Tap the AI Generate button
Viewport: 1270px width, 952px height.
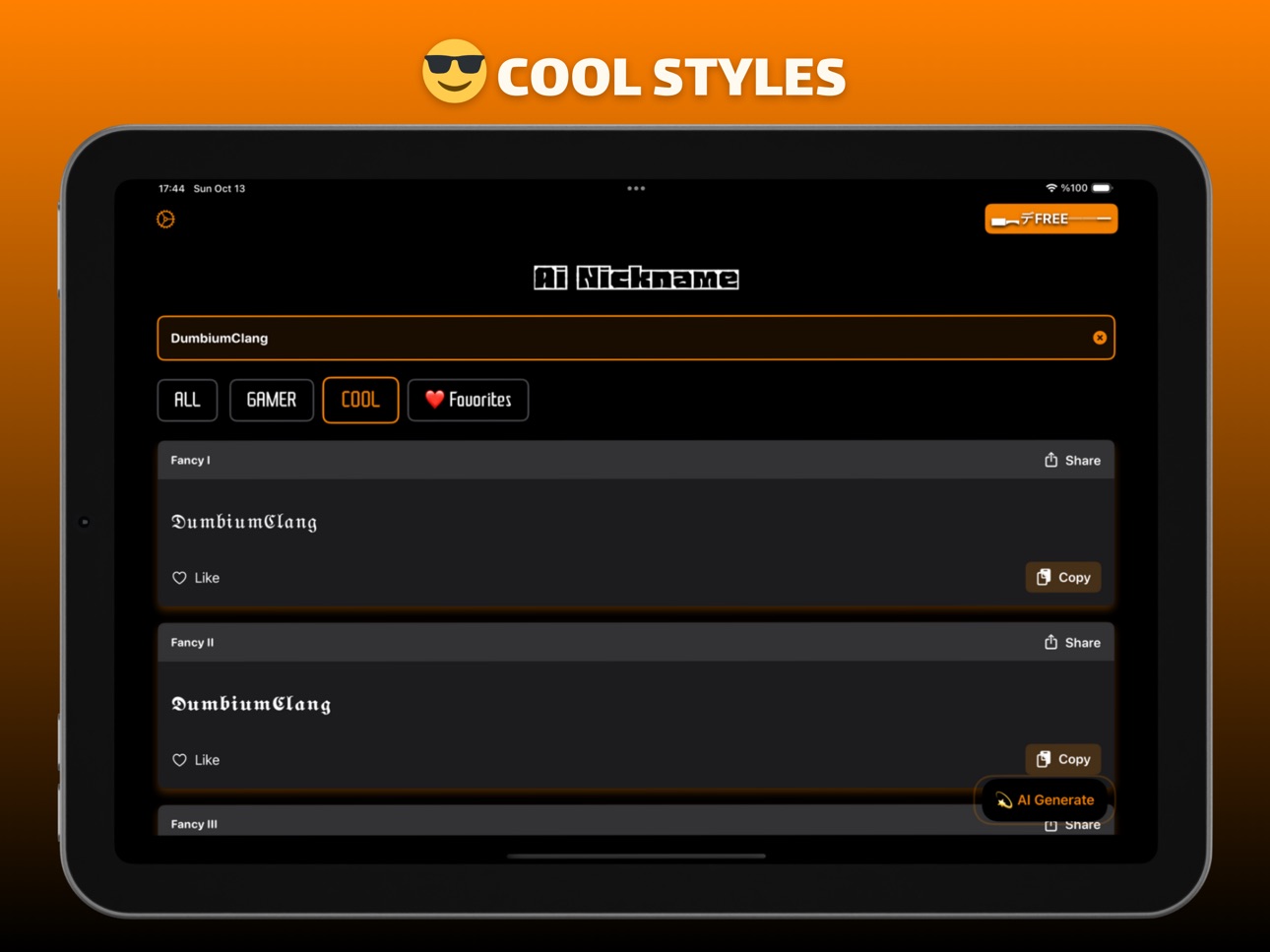[x=1045, y=800]
